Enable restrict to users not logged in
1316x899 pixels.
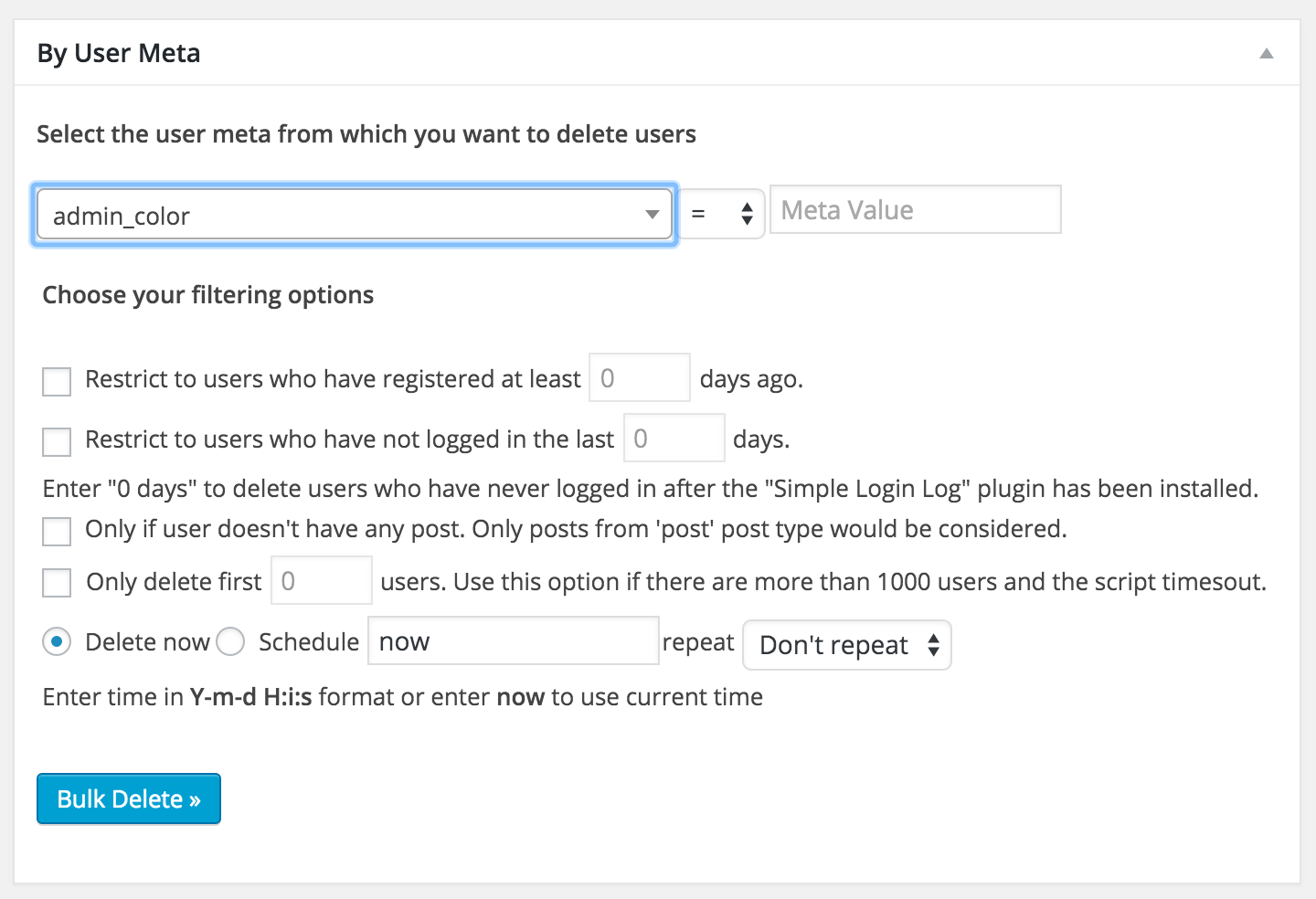57,441
